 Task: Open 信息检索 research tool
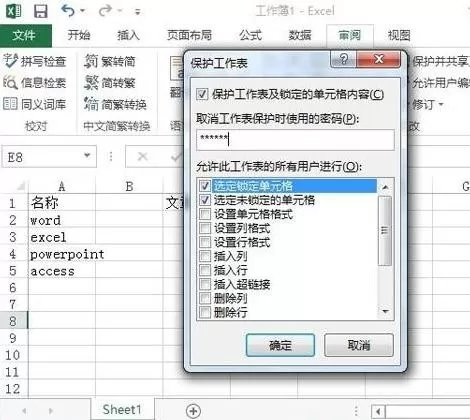[35, 83]
